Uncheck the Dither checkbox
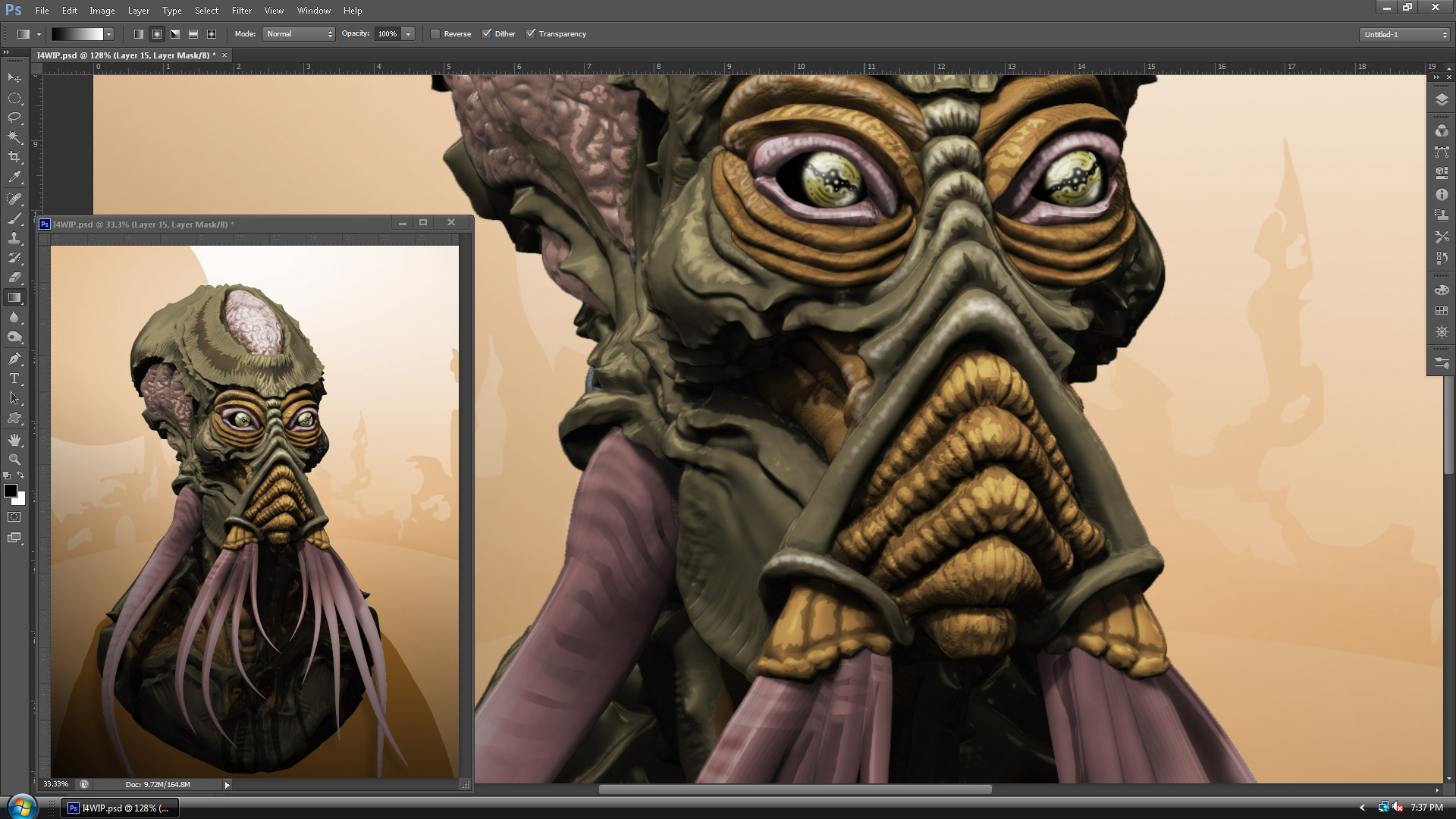1456x819 pixels. tap(486, 34)
